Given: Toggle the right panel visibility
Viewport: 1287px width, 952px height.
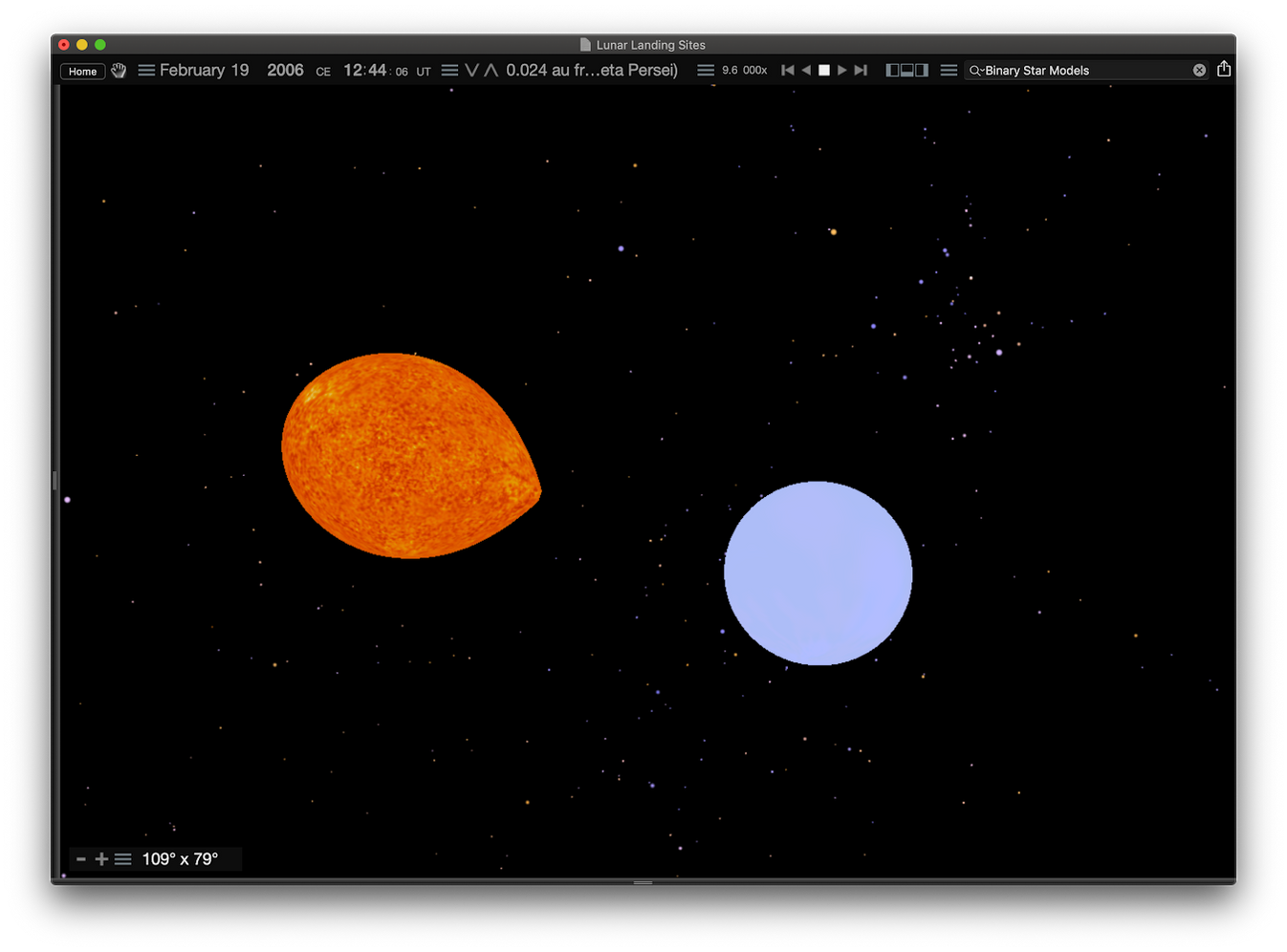Looking at the screenshot, I should coord(921,69).
